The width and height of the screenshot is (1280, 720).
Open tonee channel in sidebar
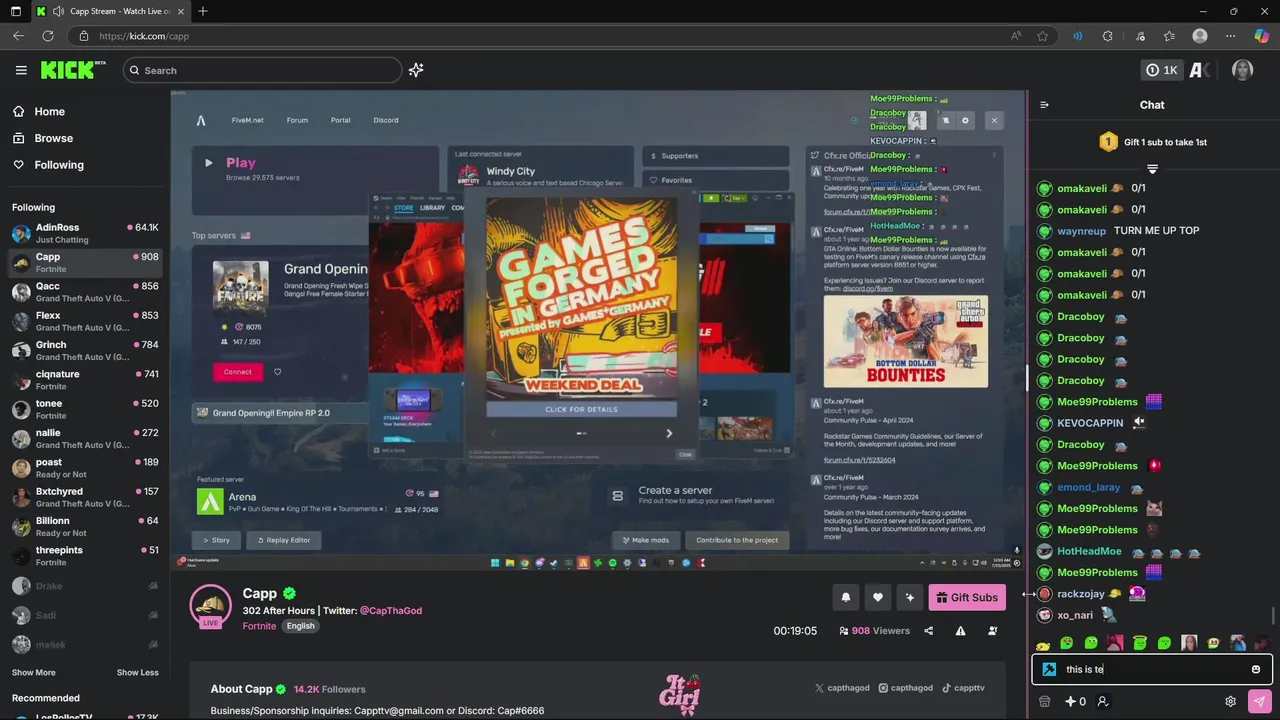pos(85,409)
